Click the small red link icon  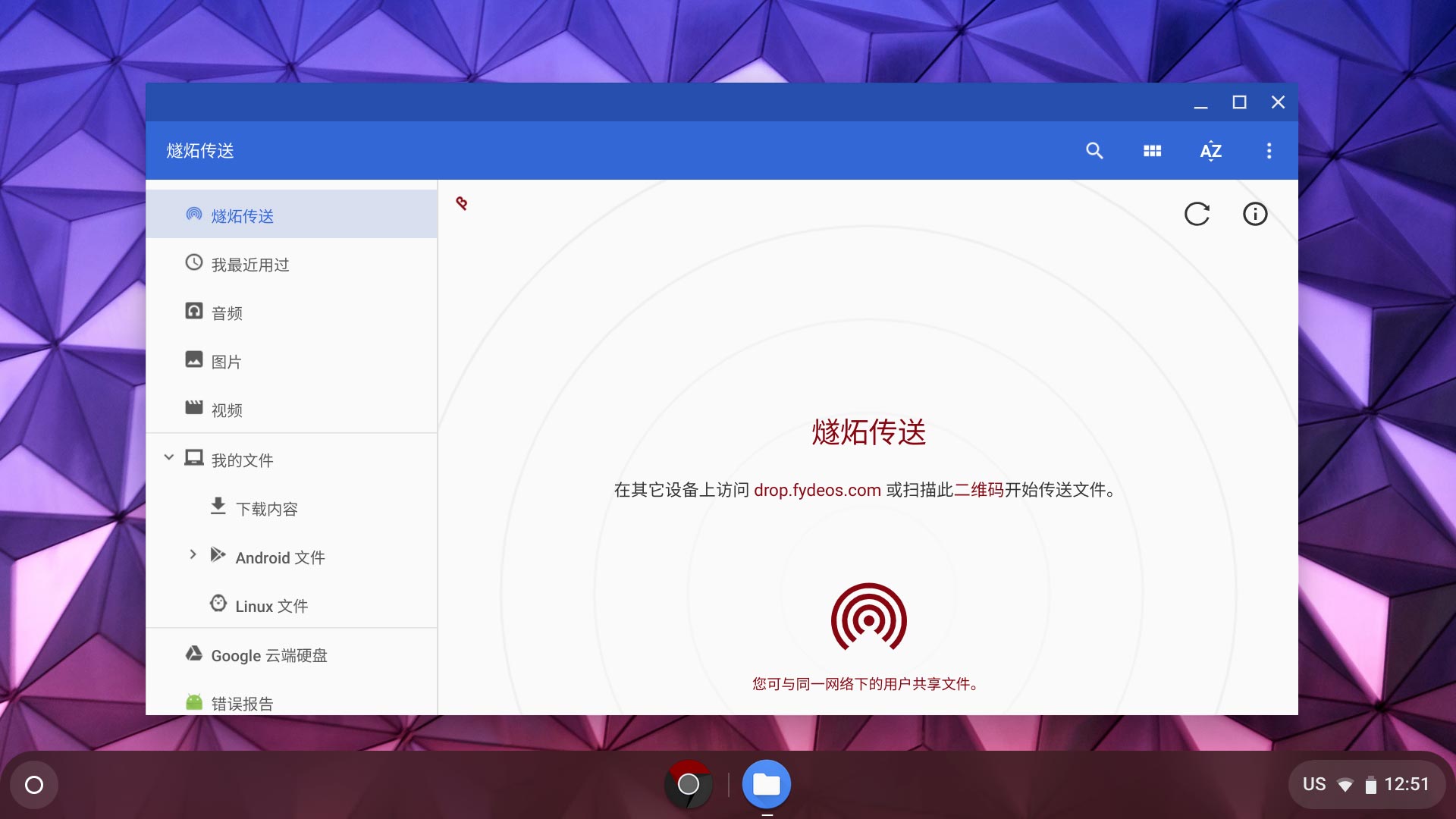[x=462, y=203]
